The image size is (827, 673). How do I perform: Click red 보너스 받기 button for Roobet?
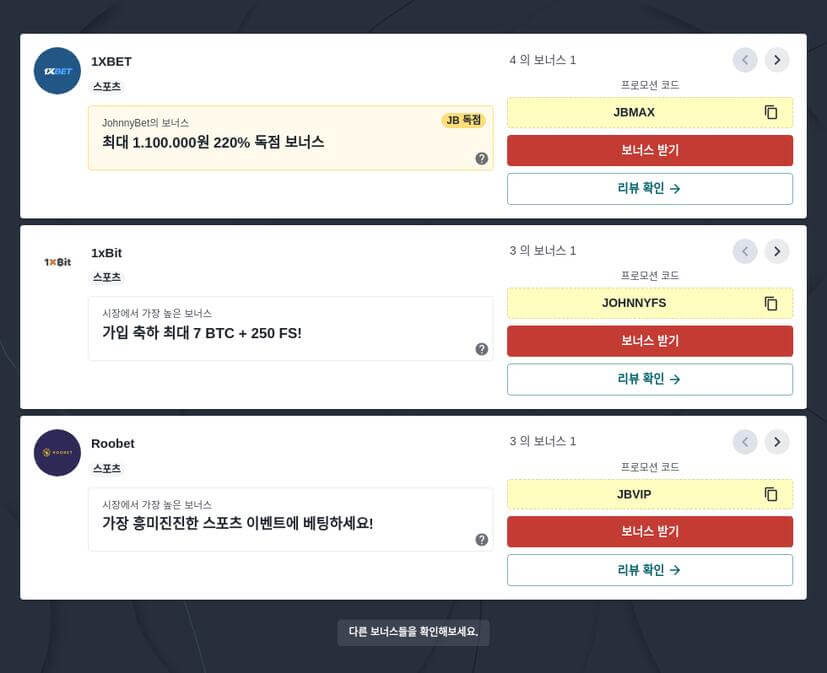pyautogui.click(x=650, y=532)
